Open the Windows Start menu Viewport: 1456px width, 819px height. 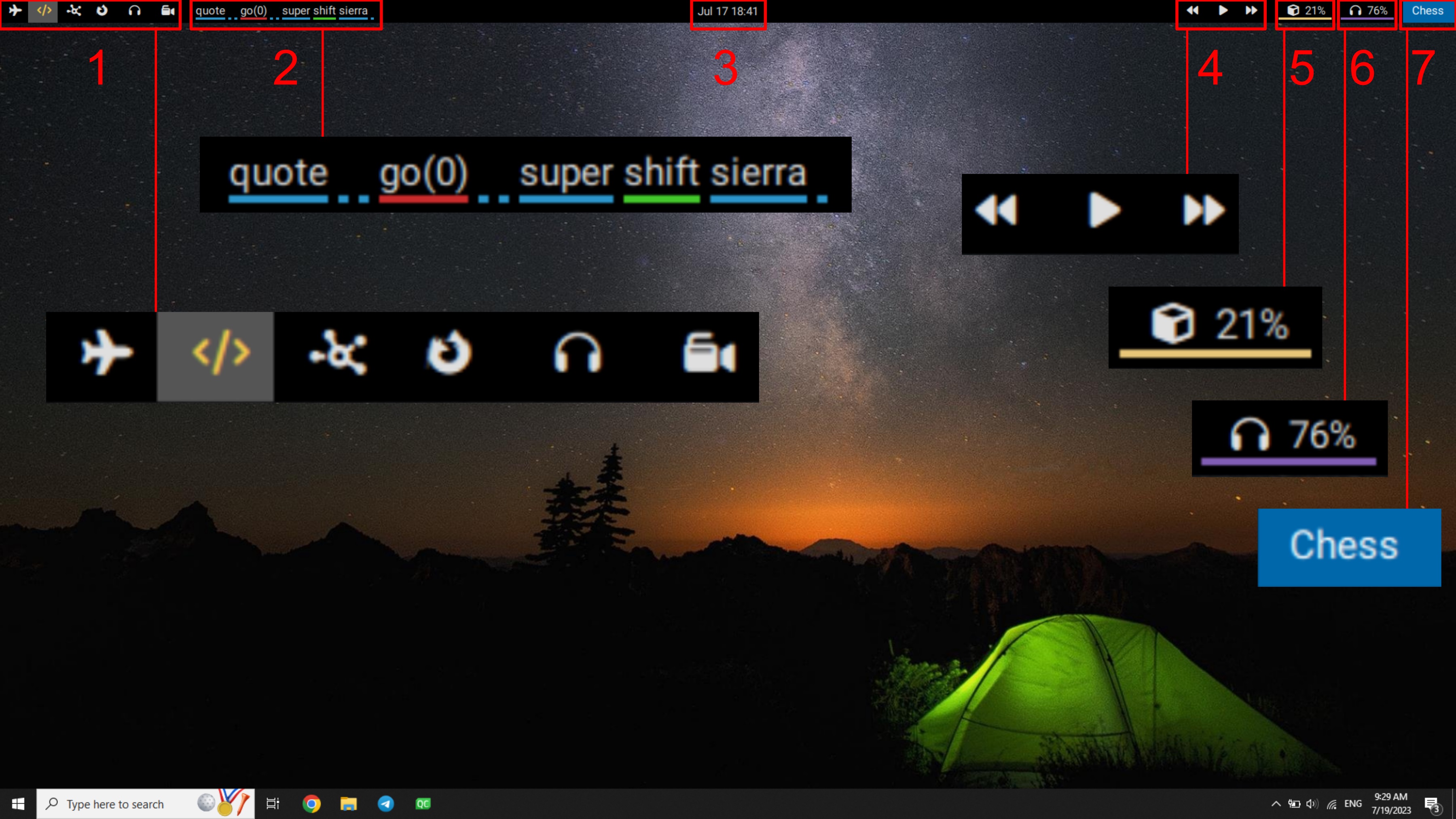(x=17, y=804)
